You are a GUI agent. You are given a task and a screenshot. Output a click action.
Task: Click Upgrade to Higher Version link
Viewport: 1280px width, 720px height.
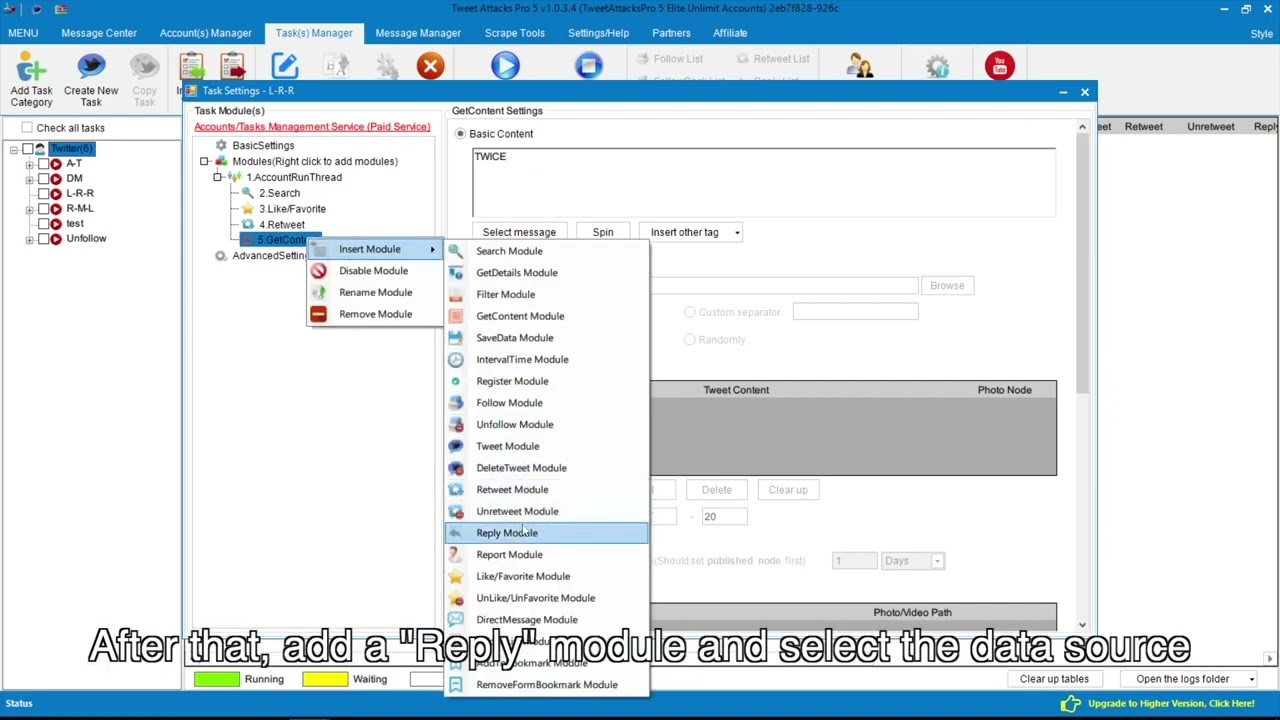pyautogui.click(x=1170, y=704)
